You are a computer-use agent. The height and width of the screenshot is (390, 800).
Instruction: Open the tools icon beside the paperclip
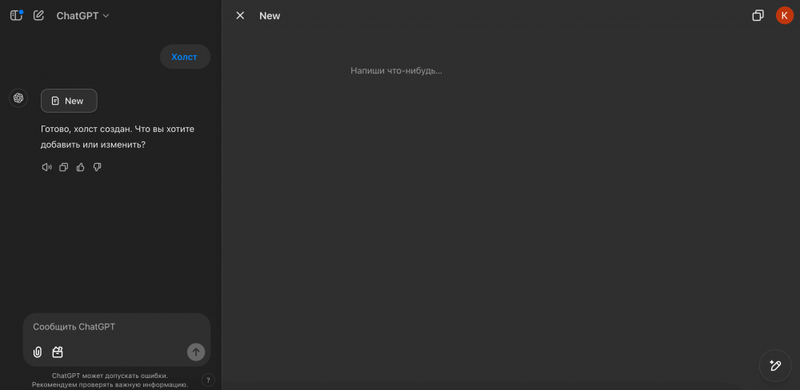58,352
